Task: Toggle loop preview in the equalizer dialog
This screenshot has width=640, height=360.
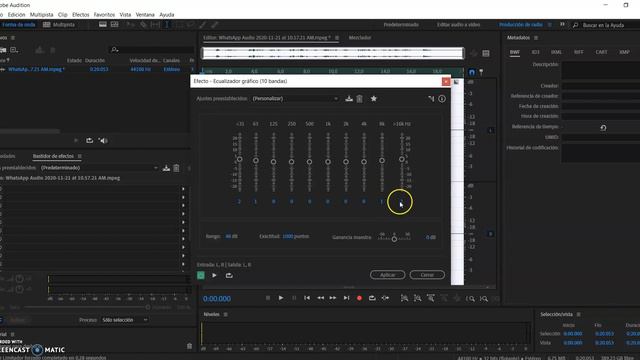Action: point(229,276)
